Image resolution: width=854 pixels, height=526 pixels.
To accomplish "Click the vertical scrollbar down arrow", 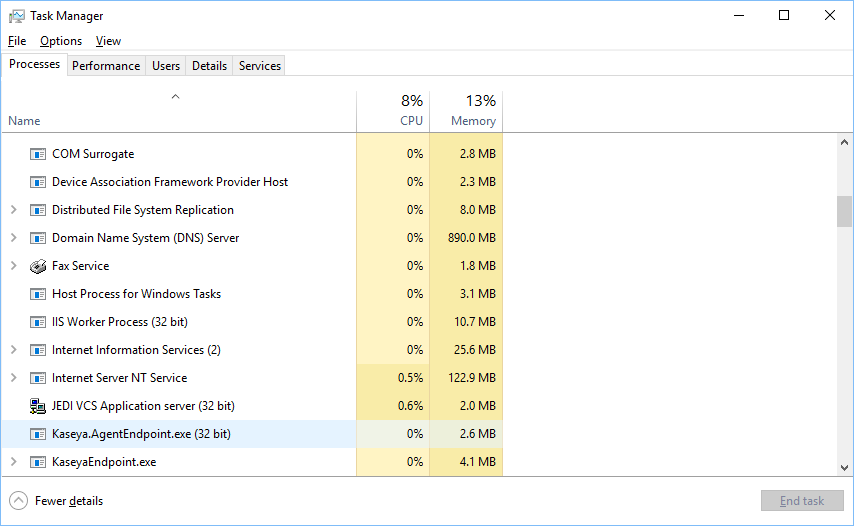I will (845, 467).
